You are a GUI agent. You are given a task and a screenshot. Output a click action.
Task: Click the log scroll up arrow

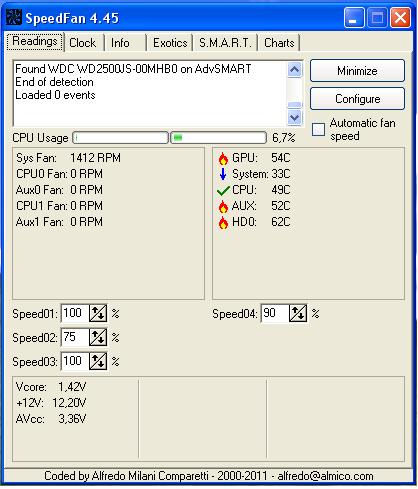[x=294, y=70]
